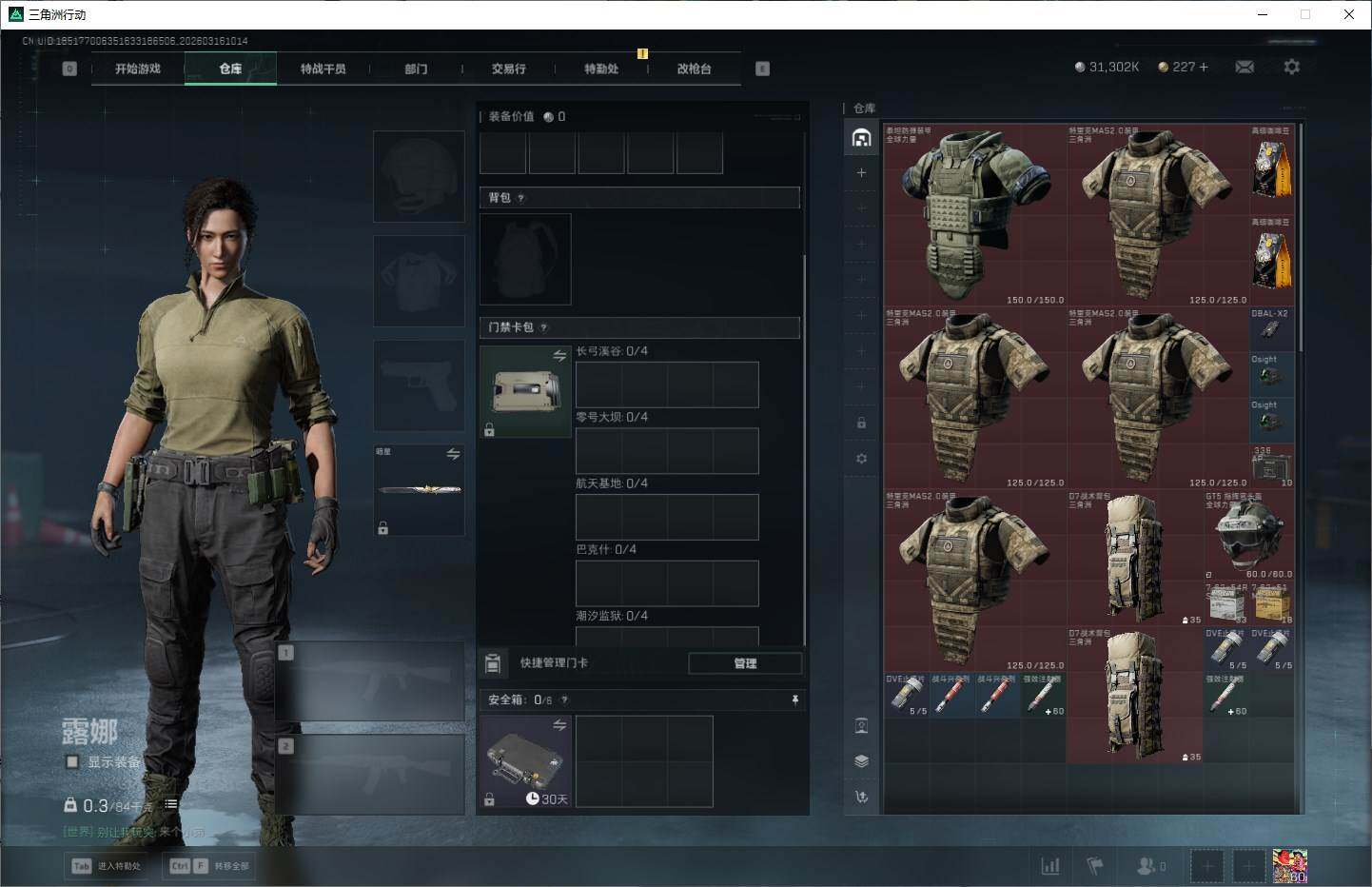1372x887 pixels.
Task: Click the help icon next to 安全箱
Action: [x=564, y=700]
